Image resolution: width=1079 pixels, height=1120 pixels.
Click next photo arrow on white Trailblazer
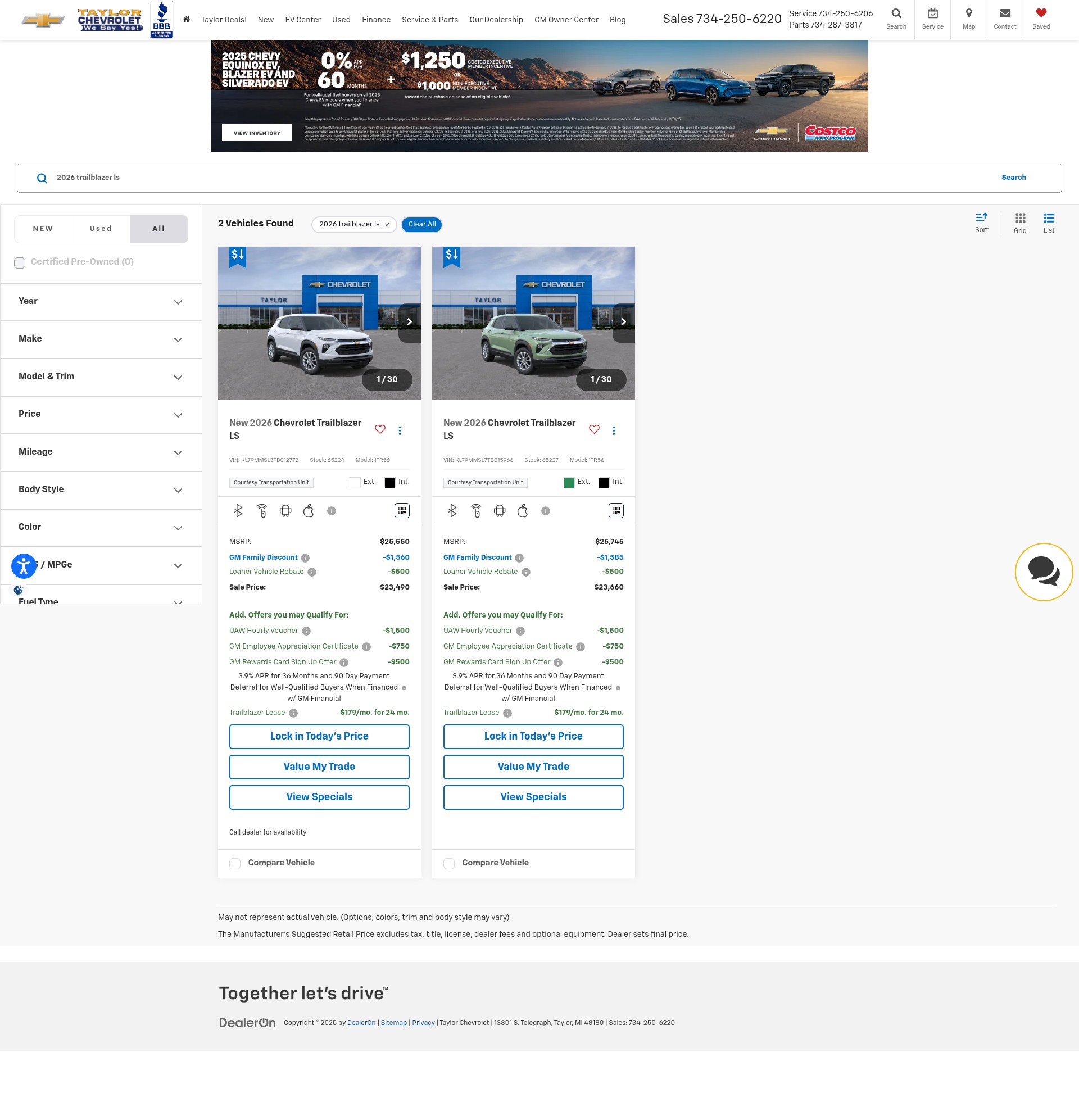pos(410,322)
